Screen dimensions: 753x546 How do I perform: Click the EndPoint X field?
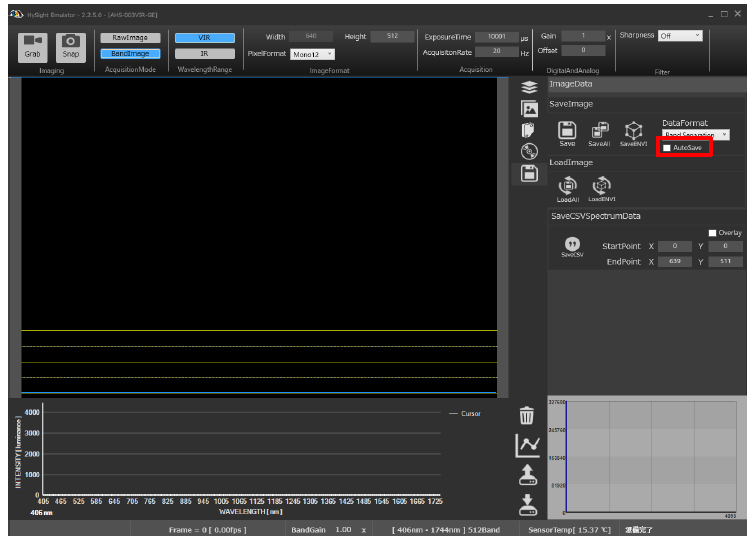click(x=675, y=261)
